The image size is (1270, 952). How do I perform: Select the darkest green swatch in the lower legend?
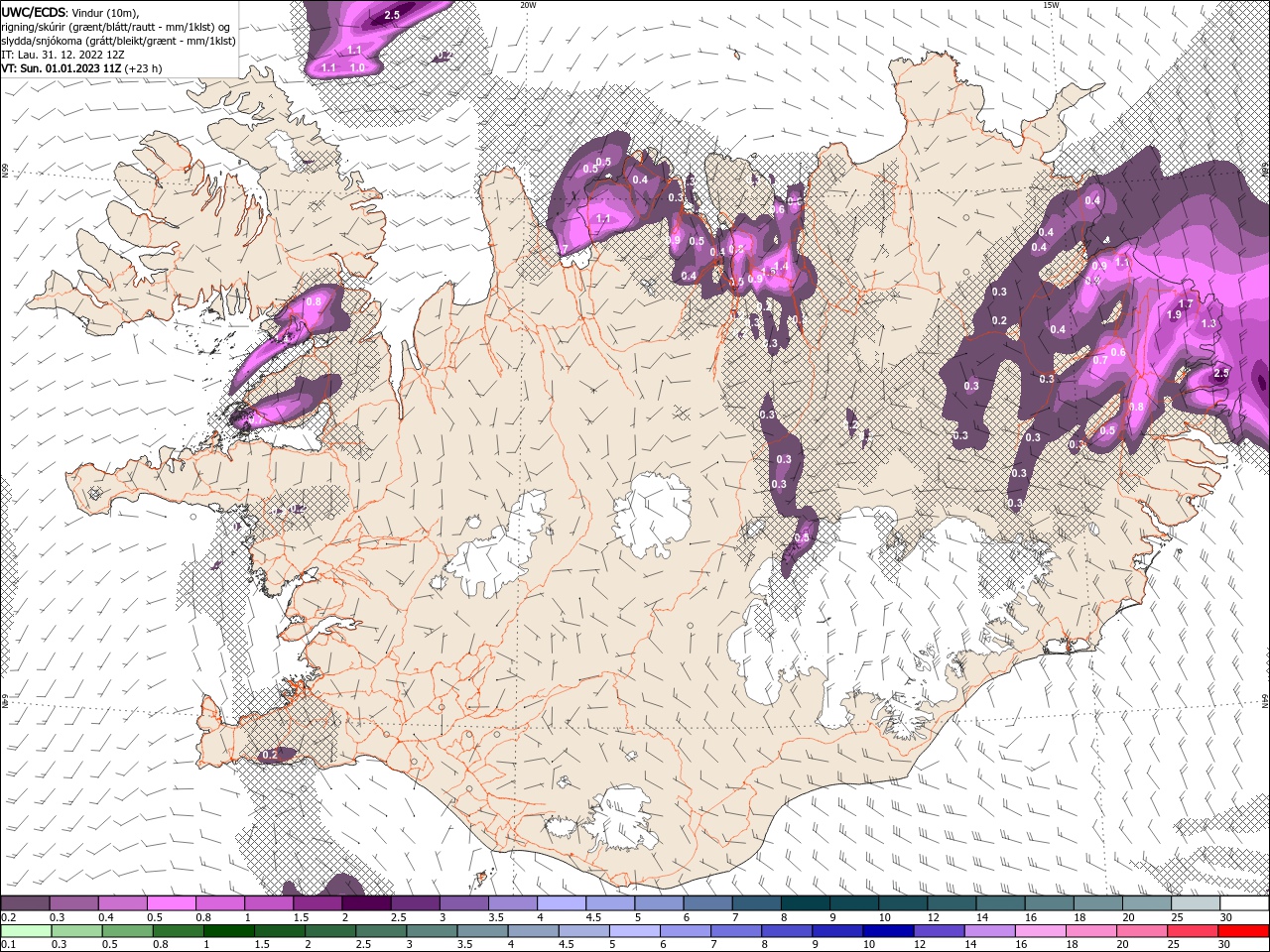tap(229, 931)
